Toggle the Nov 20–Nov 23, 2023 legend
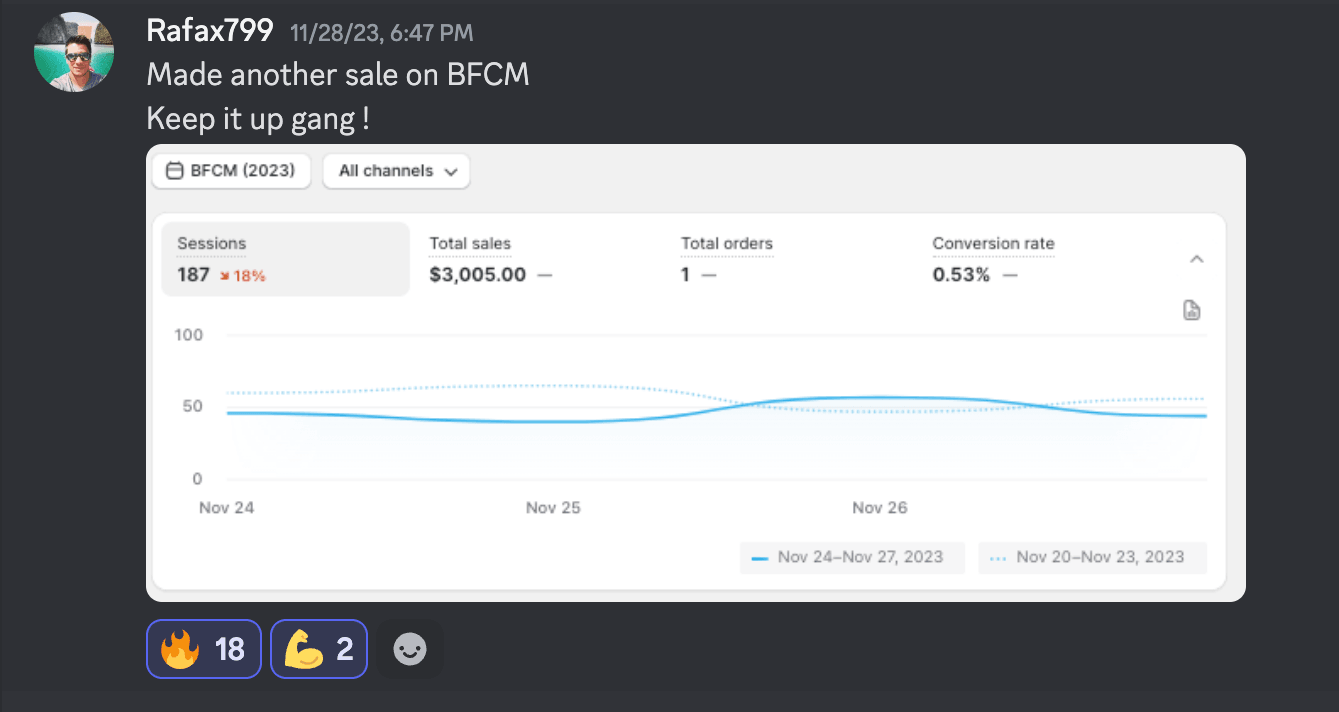Screen dimensions: 1339x712 pos(1092,558)
